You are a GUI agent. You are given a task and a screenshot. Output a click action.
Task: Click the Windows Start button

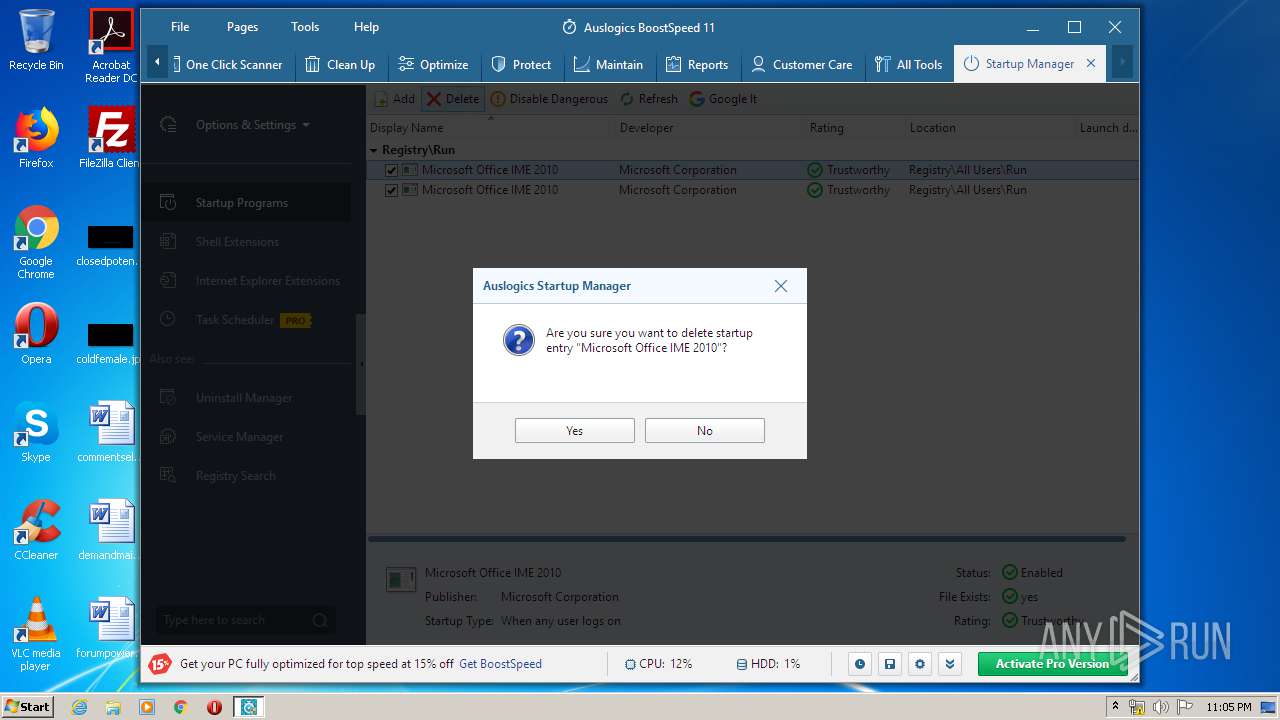[x=27, y=707]
